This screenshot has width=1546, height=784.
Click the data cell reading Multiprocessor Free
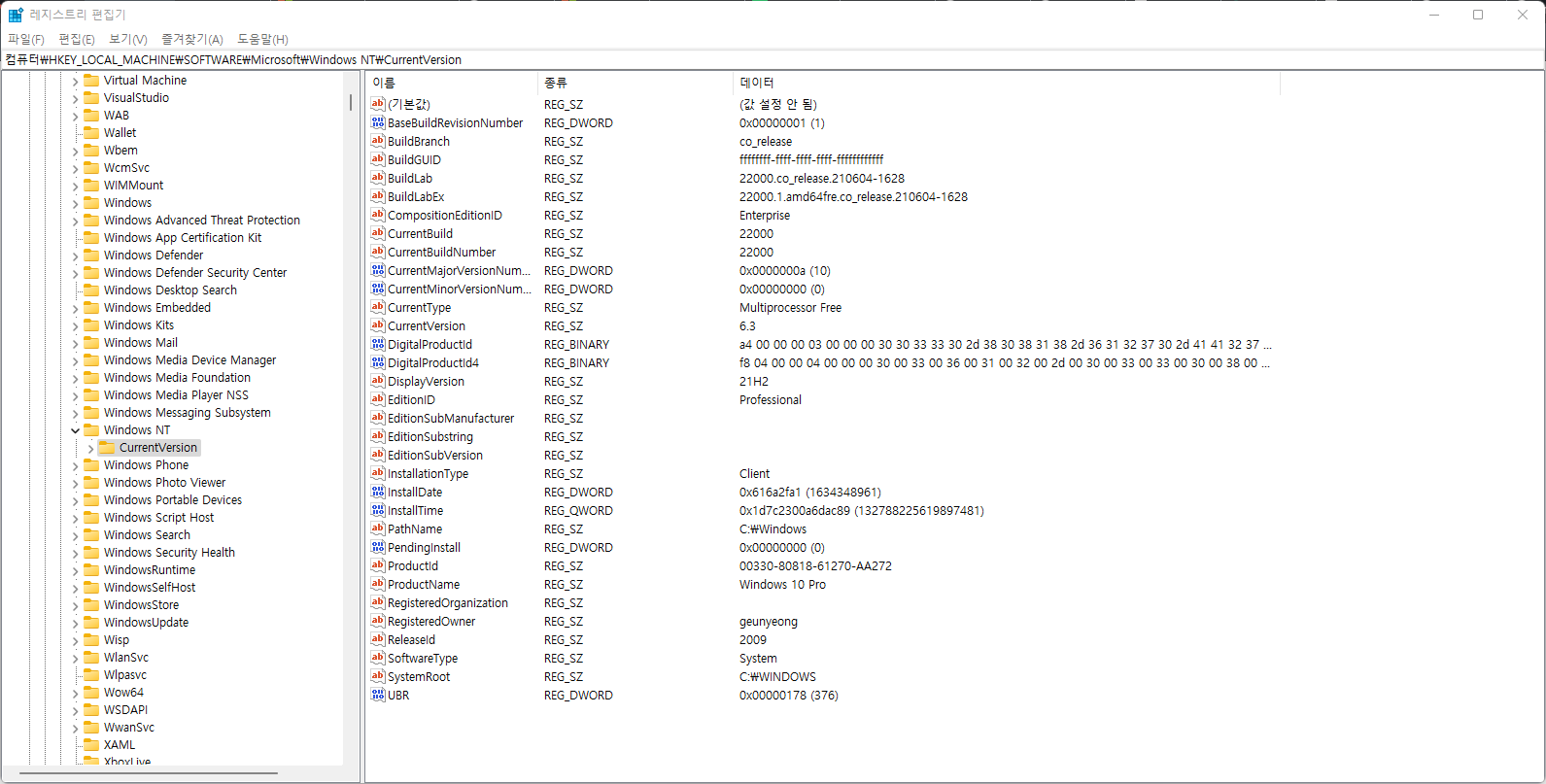(790, 307)
